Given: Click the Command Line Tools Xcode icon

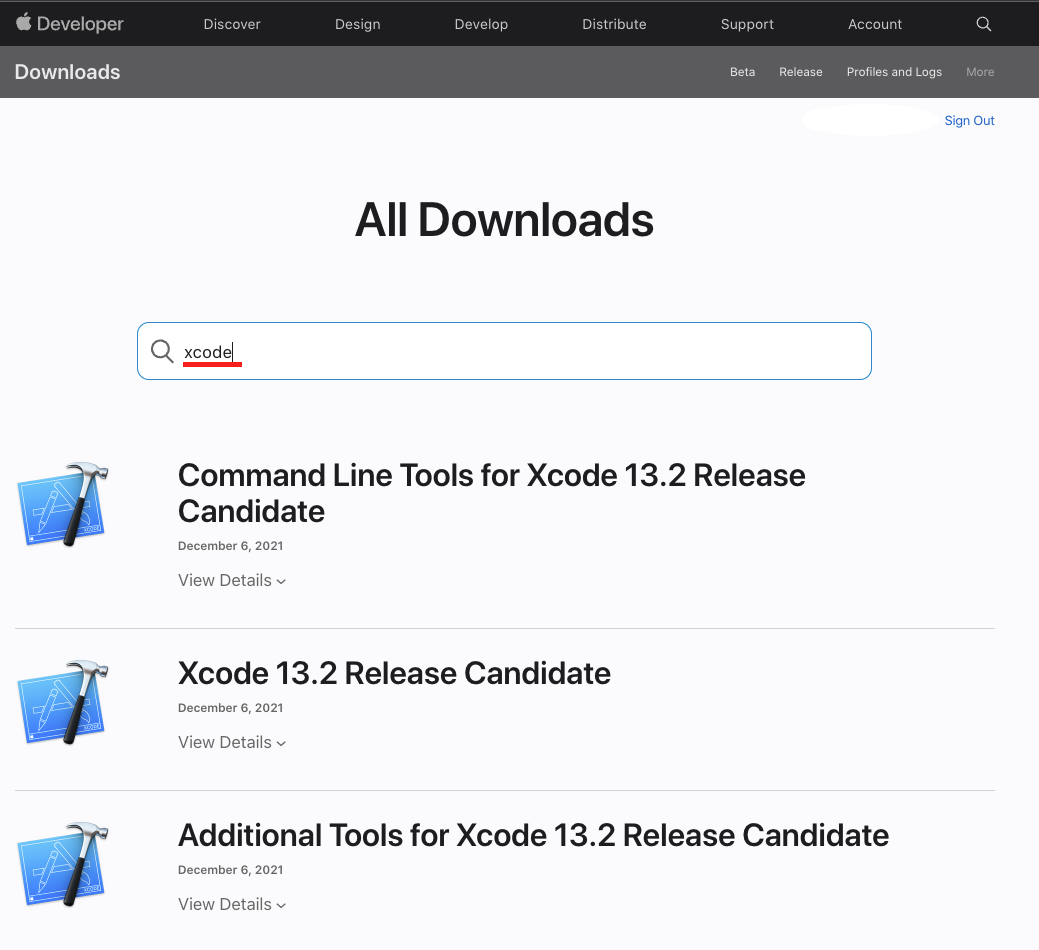Looking at the screenshot, I should (x=63, y=504).
